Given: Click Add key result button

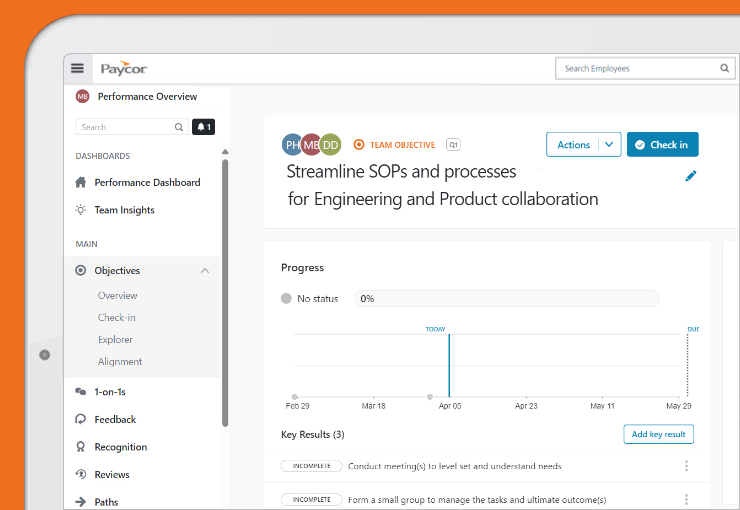Looking at the screenshot, I should point(658,434).
